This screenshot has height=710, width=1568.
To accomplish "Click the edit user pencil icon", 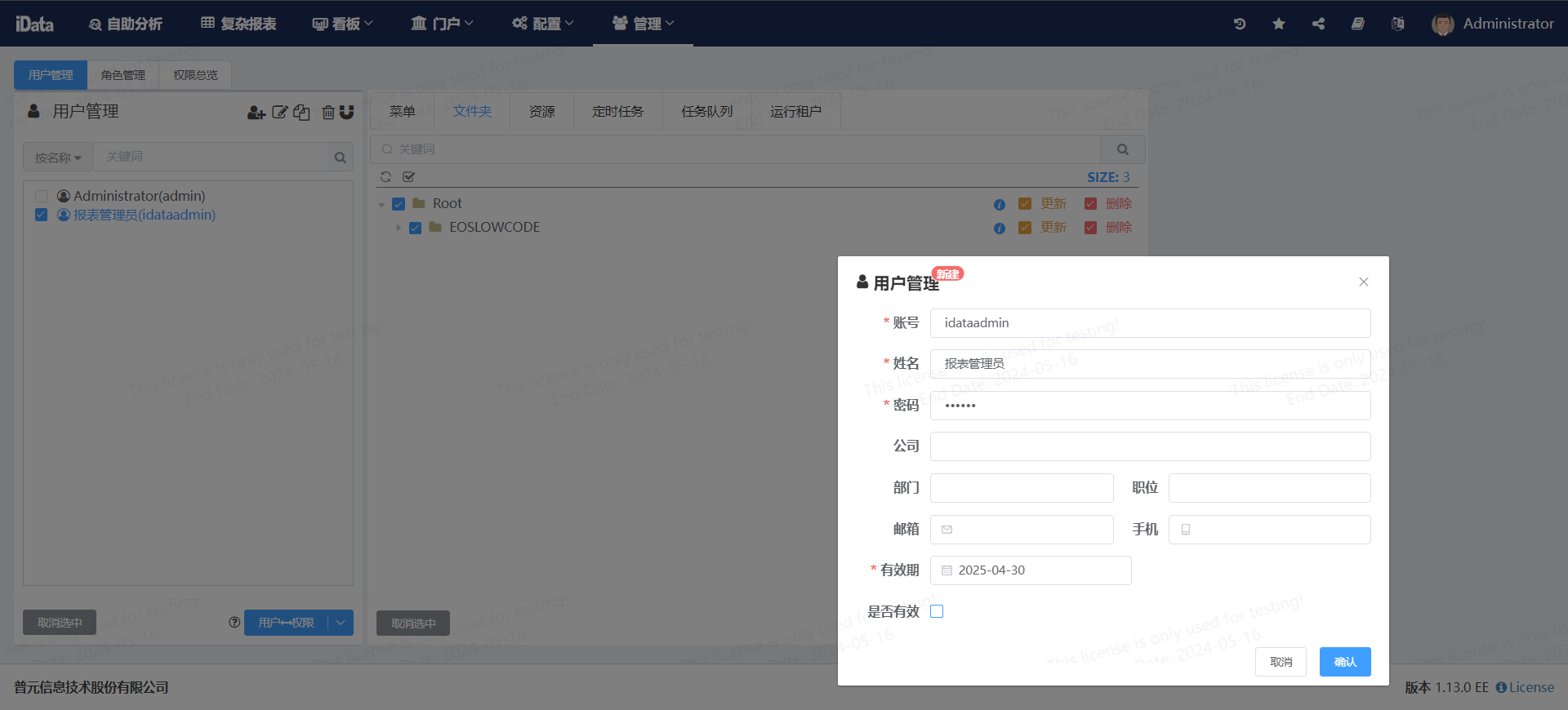I will tap(279, 113).
